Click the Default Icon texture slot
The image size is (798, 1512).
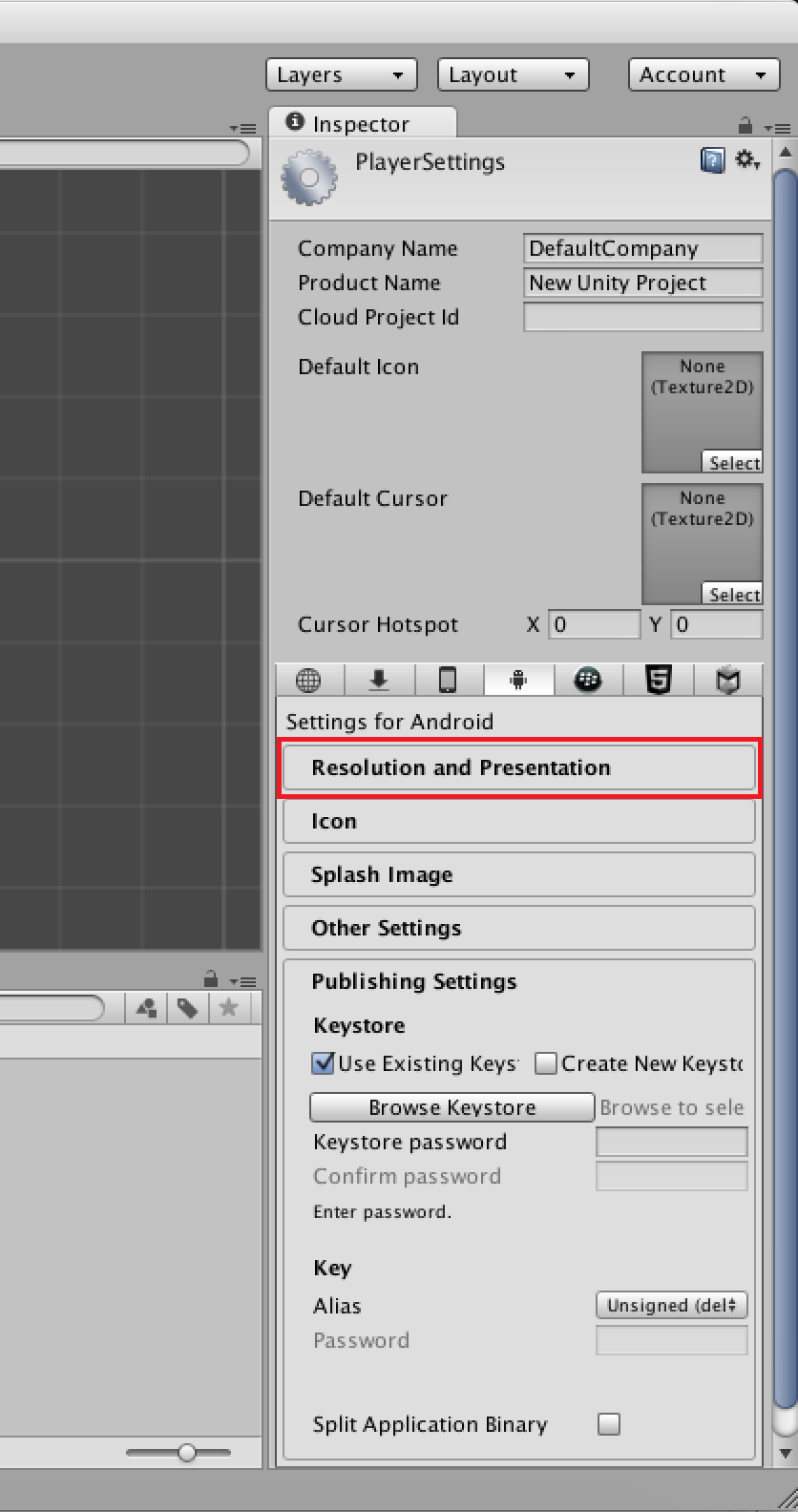[x=703, y=412]
